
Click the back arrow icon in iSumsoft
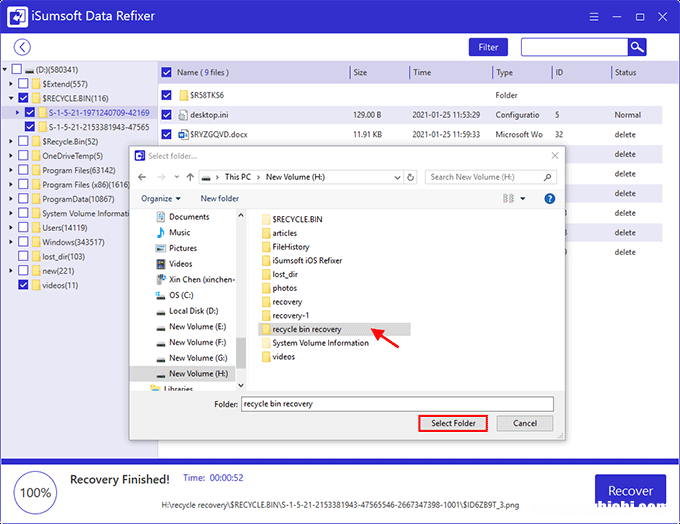[x=22, y=47]
